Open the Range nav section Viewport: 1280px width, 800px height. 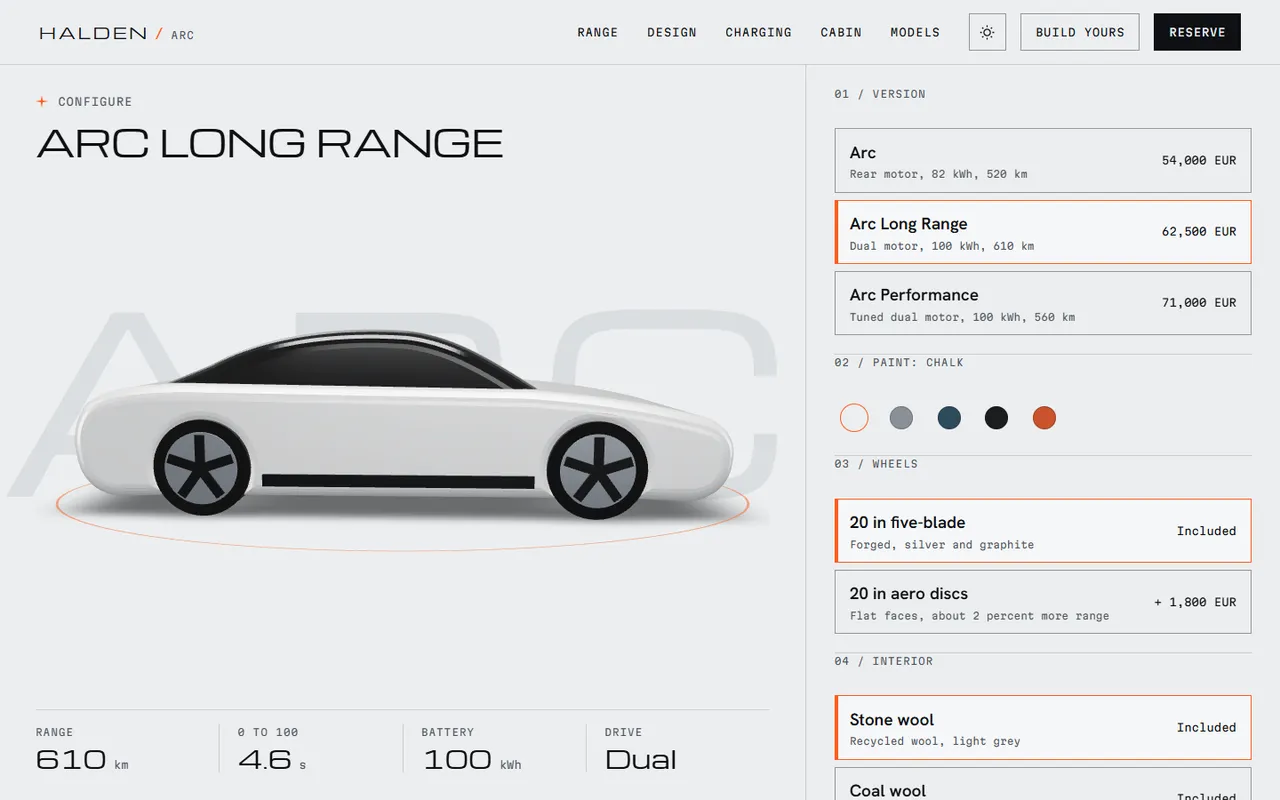point(598,32)
